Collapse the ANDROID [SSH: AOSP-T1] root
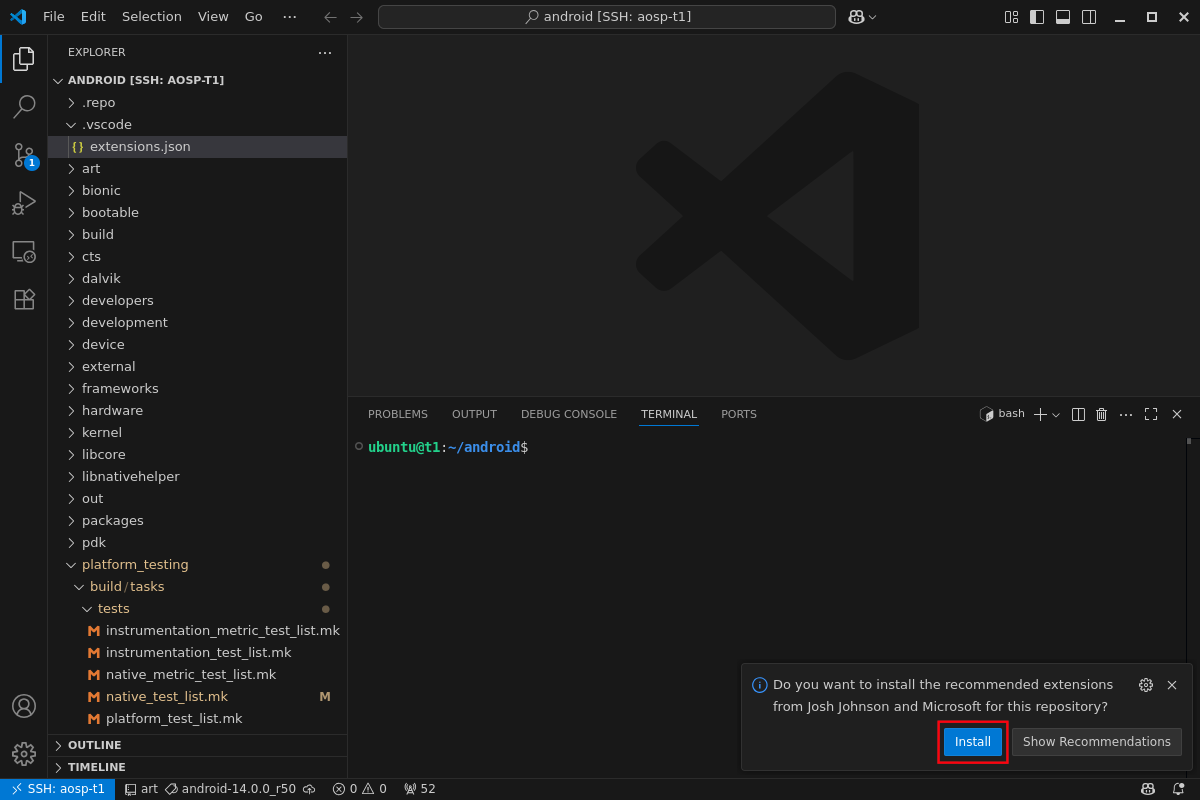Screen dimensions: 1200x800 tap(197, 81)
